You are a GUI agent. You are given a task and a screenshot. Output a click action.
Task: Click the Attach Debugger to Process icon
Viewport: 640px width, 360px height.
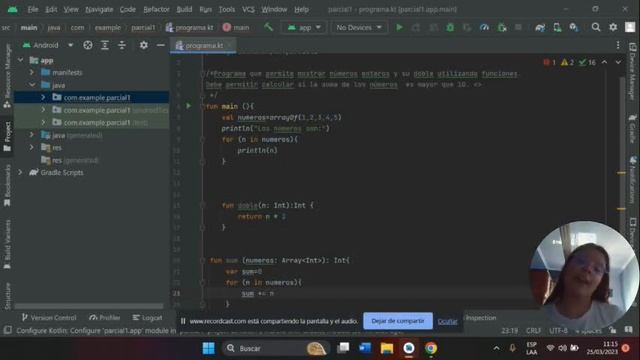pyautogui.click(x=502, y=27)
